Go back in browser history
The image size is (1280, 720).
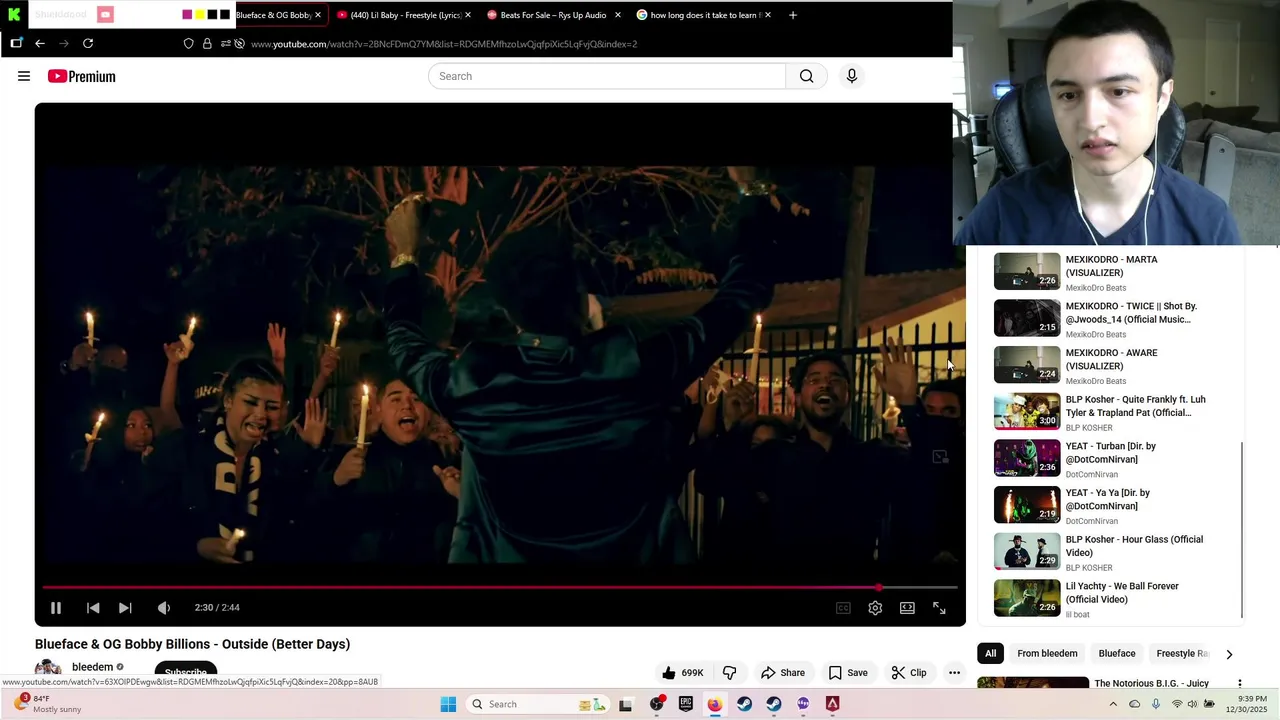(x=40, y=44)
